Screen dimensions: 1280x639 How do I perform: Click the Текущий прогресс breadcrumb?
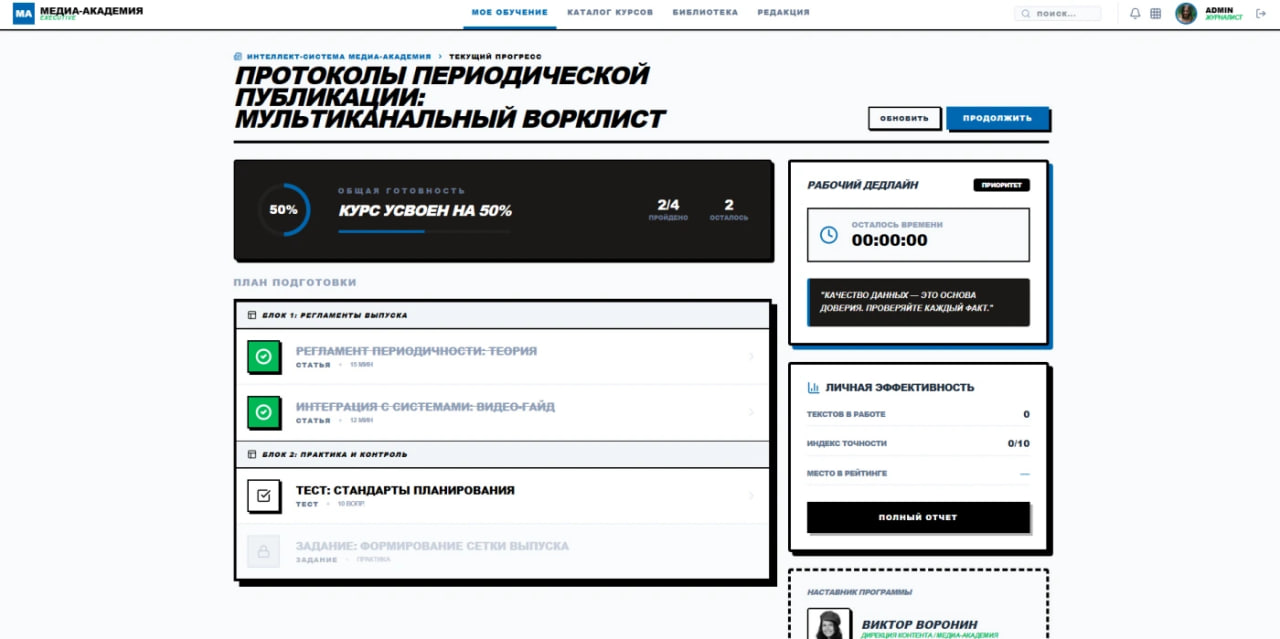pyautogui.click(x=495, y=57)
